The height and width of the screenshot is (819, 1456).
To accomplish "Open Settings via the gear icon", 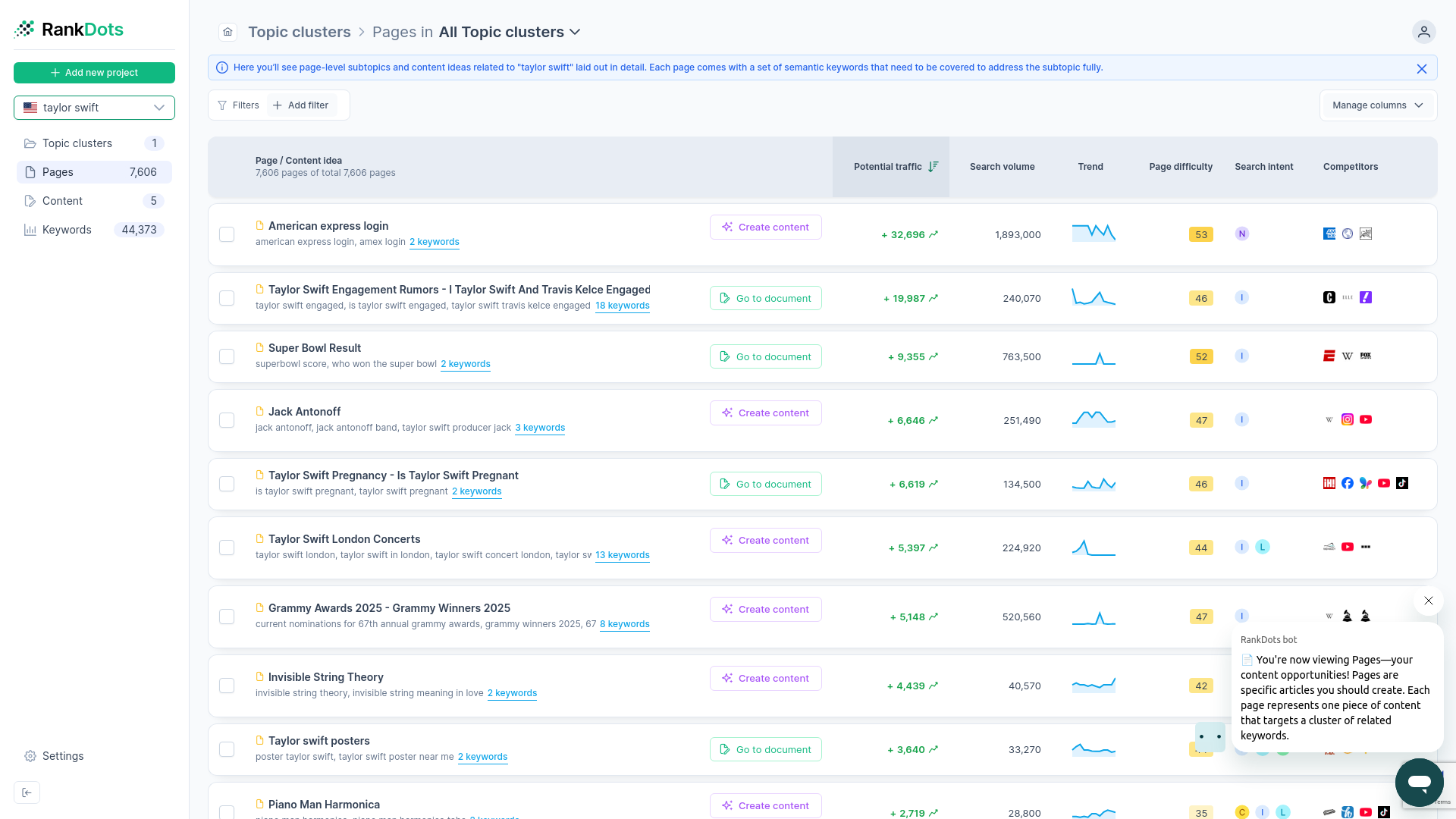I will coord(30,756).
